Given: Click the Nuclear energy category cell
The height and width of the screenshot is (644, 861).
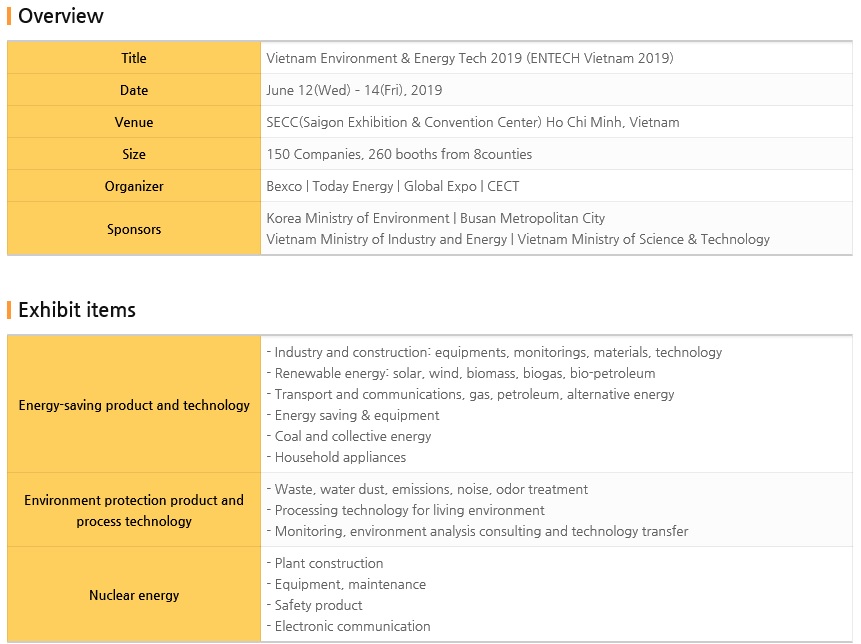Looking at the screenshot, I should point(134,595).
